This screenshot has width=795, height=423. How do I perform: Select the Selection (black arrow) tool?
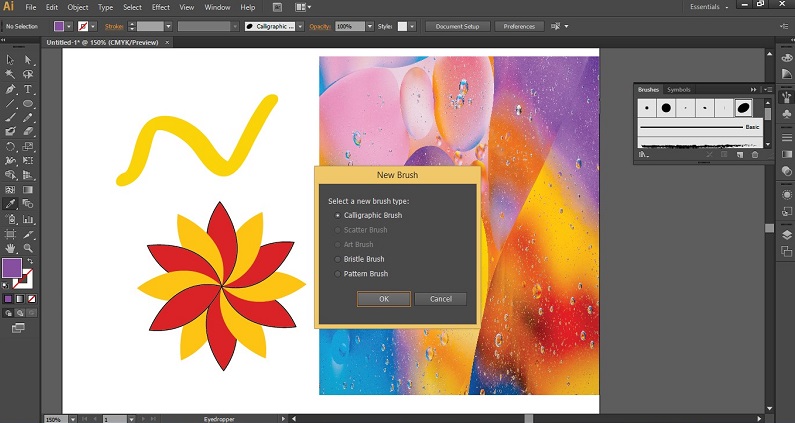click(10, 60)
